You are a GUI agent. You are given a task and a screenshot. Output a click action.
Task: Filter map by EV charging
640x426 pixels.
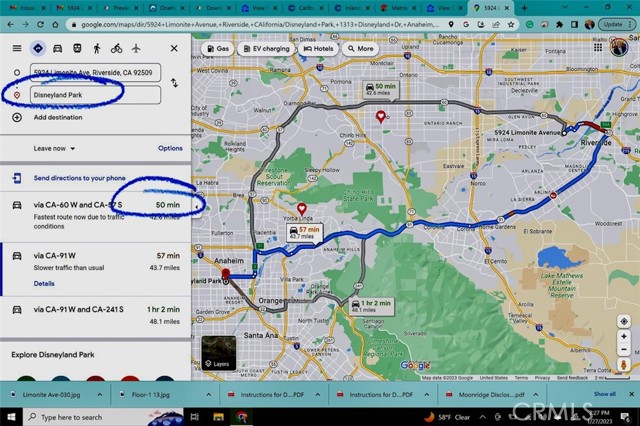pos(266,49)
